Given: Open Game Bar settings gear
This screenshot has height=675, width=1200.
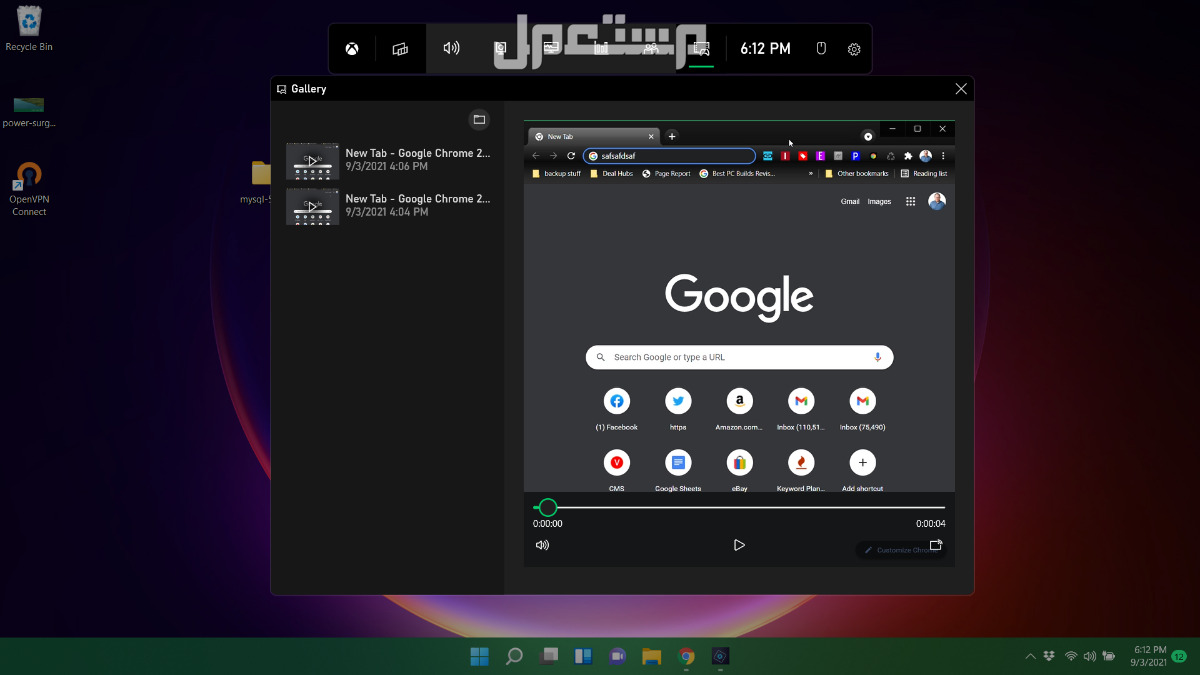Looking at the screenshot, I should [854, 49].
